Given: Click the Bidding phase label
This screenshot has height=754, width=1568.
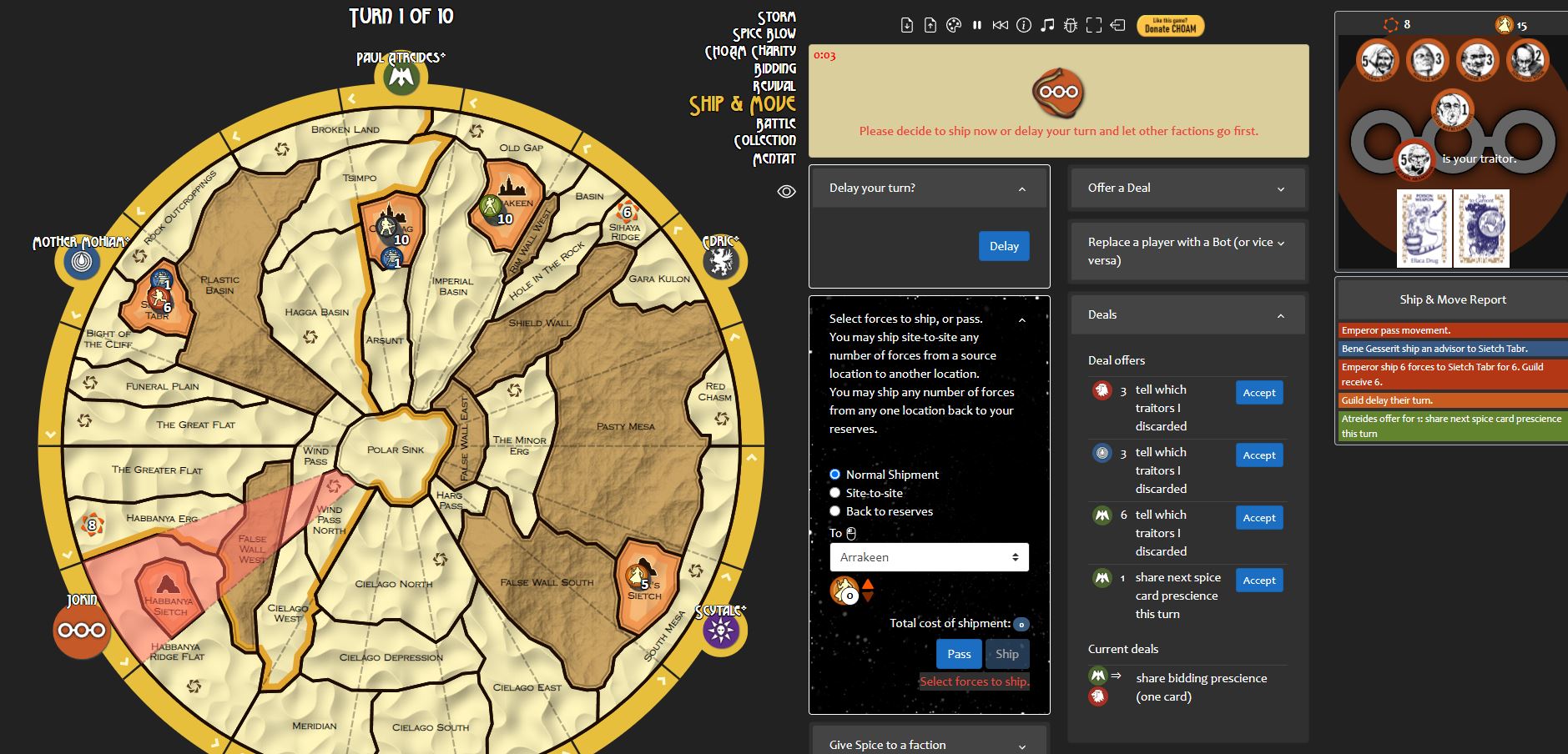Looking at the screenshot, I should 775,69.
